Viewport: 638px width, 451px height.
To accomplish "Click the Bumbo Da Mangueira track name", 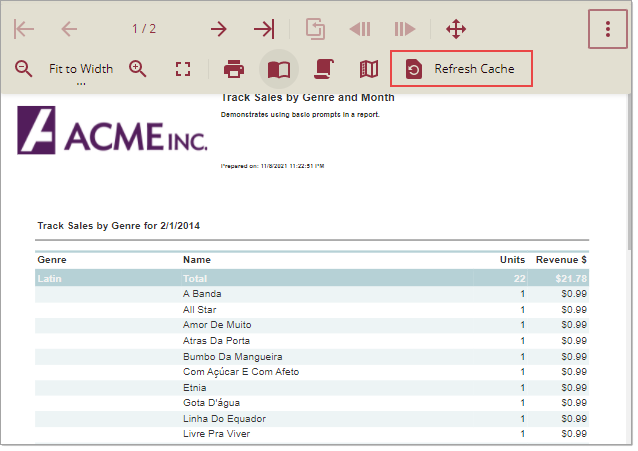I will pyautogui.click(x=233, y=357).
